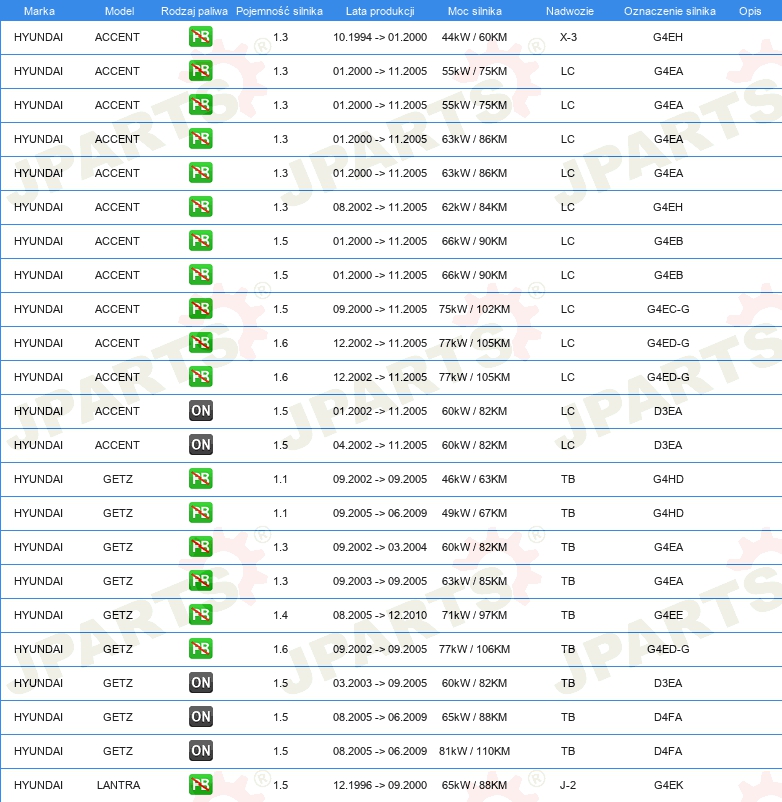The image size is (782, 802).
Task: Click the Rodzaj paliwa column header
Action: coord(194,11)
